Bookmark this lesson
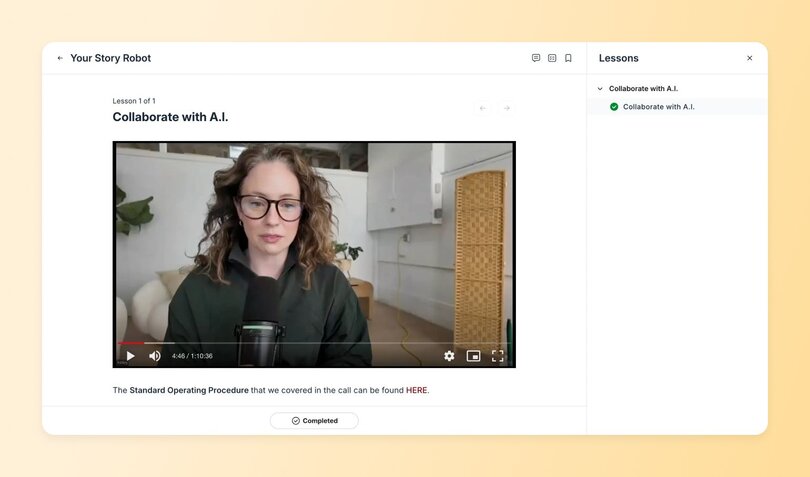Image resolution: width=810 pixels, height=477 pixels. click(x=568, y=58)
